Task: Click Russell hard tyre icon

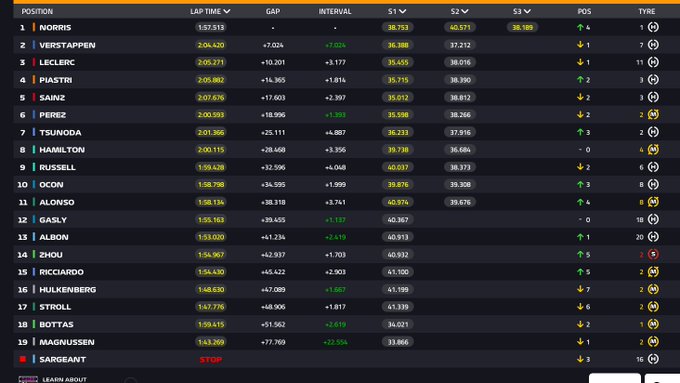Action: [x=653, y=167]
